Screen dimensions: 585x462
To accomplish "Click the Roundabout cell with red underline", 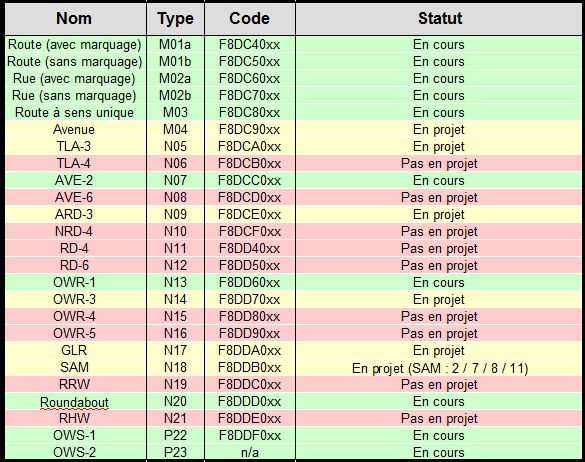I will point(75,402).
